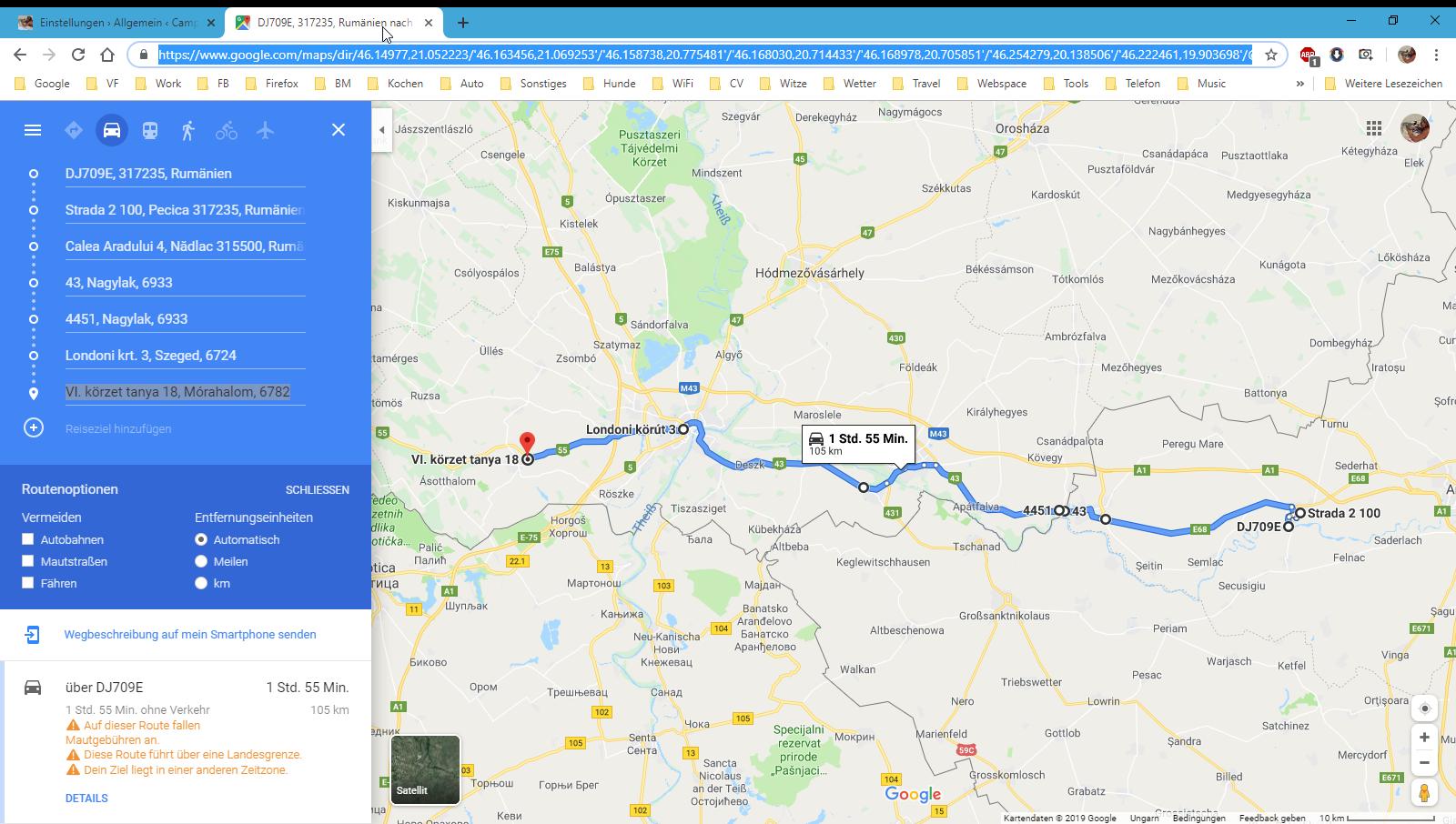Open Wetter bookmarks folder

coord(850,84)
